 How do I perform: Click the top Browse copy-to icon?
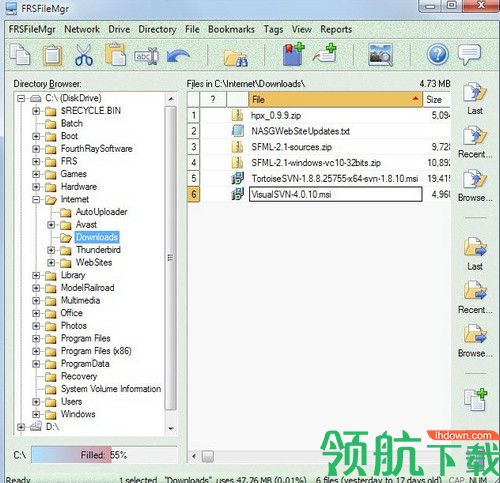pyautogui.click(x=475, y=180)
